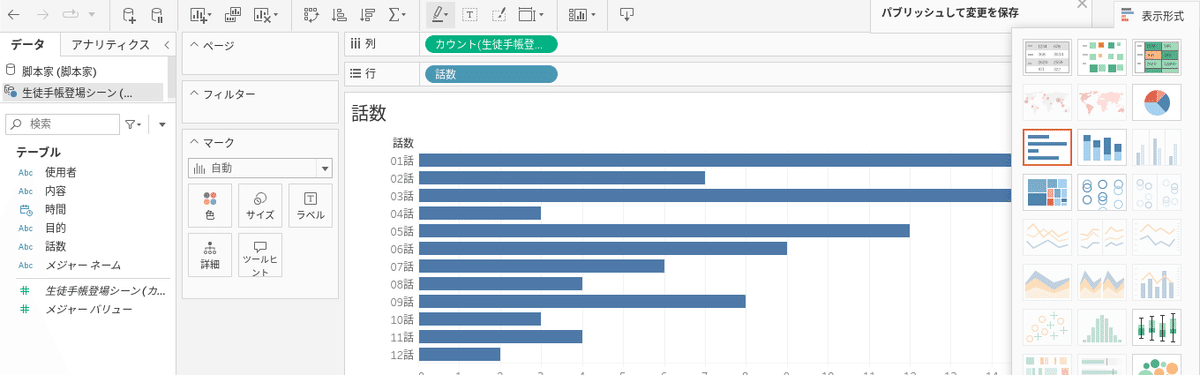Viewport: 1200px width, 375px height.
Task: Click the ツールヒント button
Action: click(260, 254)
